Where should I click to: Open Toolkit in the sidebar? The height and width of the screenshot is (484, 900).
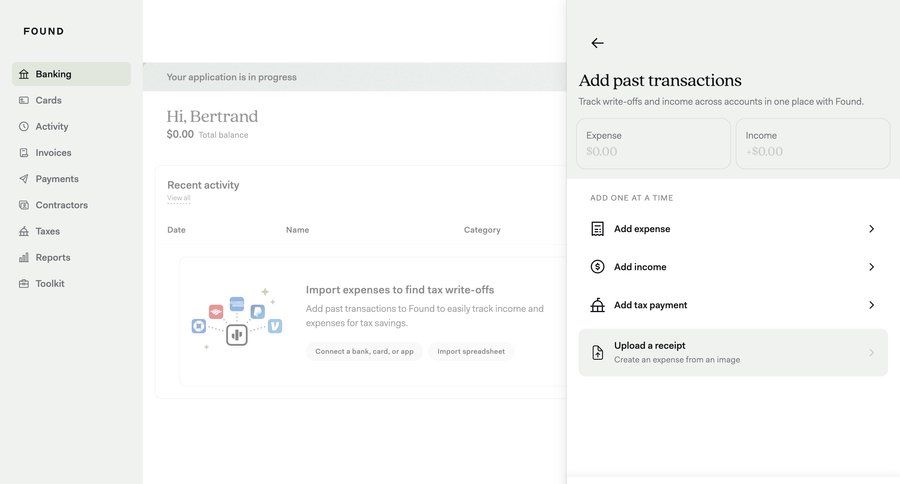tap(71, 284)
